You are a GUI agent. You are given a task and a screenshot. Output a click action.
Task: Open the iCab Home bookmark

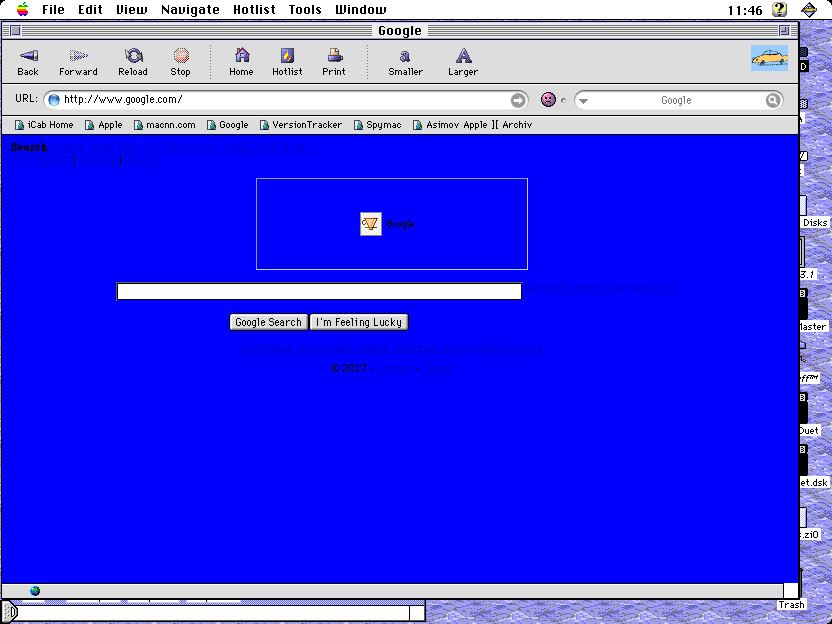pyautogui.click(x=44, y=125)
